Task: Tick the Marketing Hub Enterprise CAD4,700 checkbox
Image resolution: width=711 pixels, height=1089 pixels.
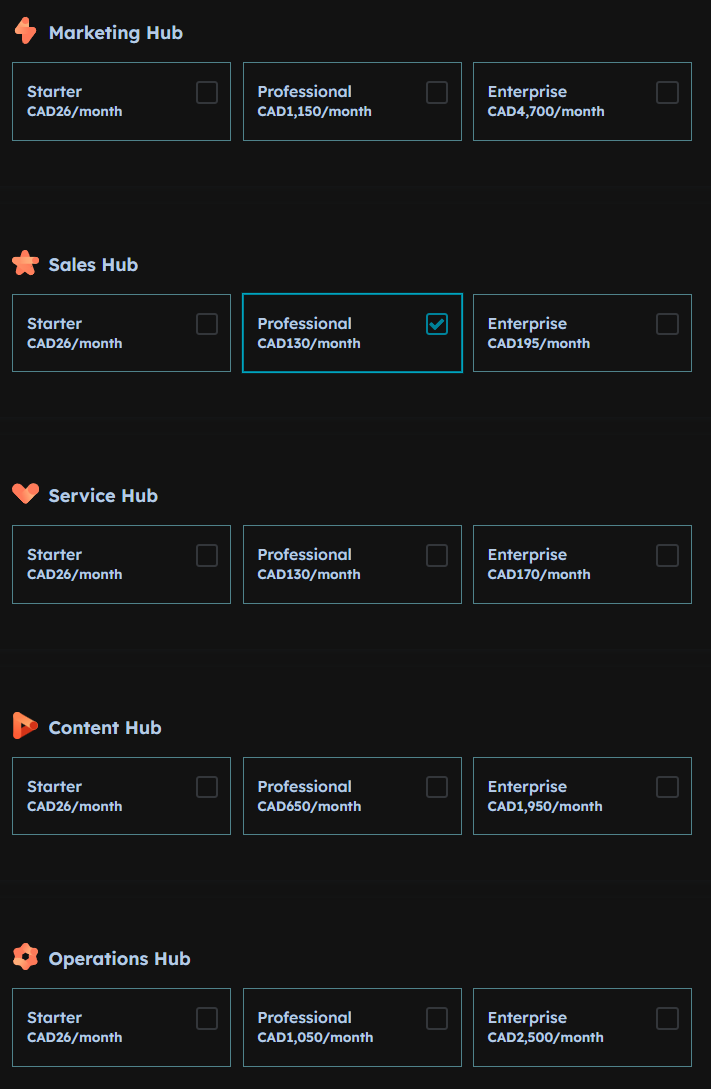Action: click(x=667, y=92)
